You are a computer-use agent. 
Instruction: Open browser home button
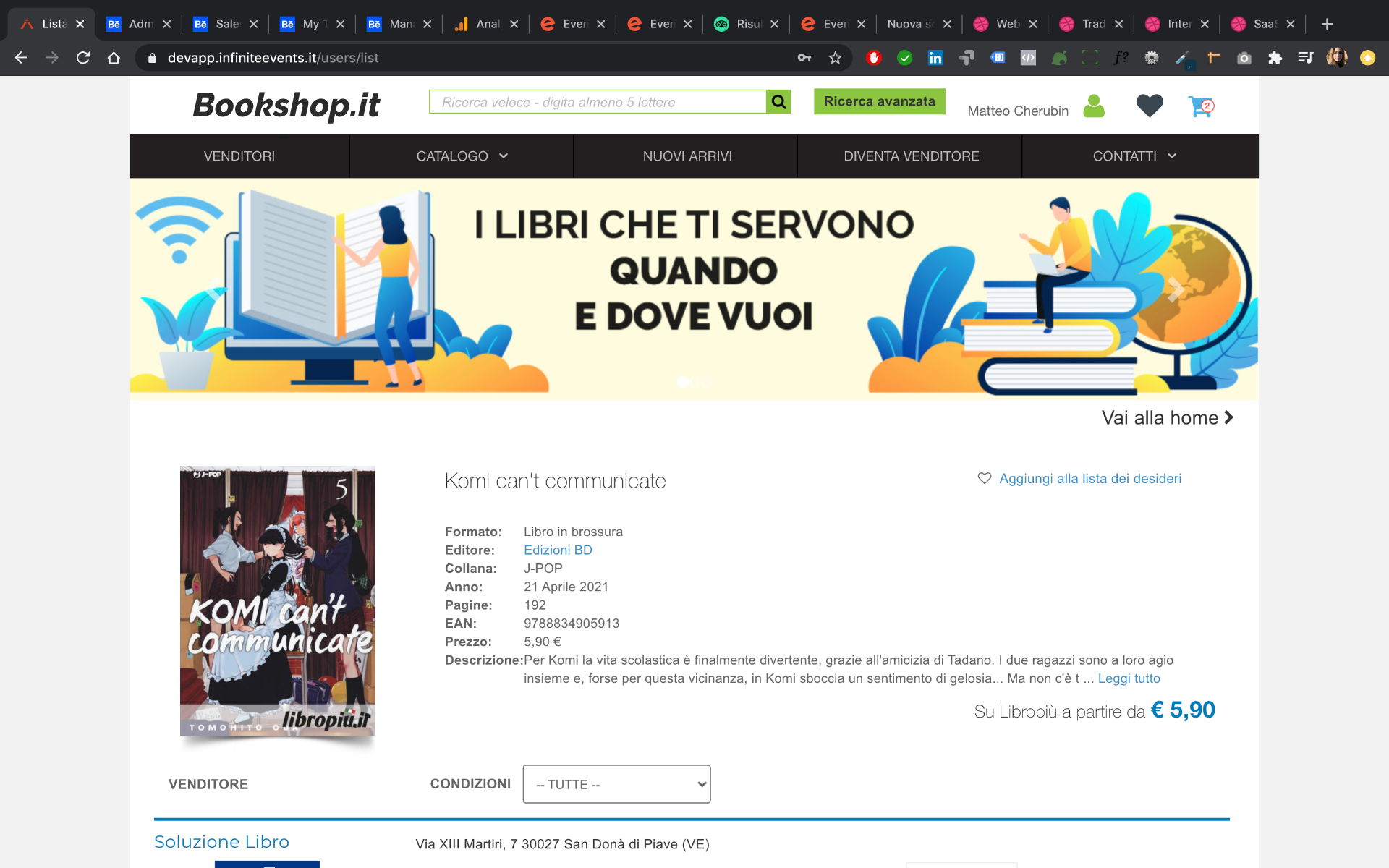pyautogui.click(x=114, y=58)
